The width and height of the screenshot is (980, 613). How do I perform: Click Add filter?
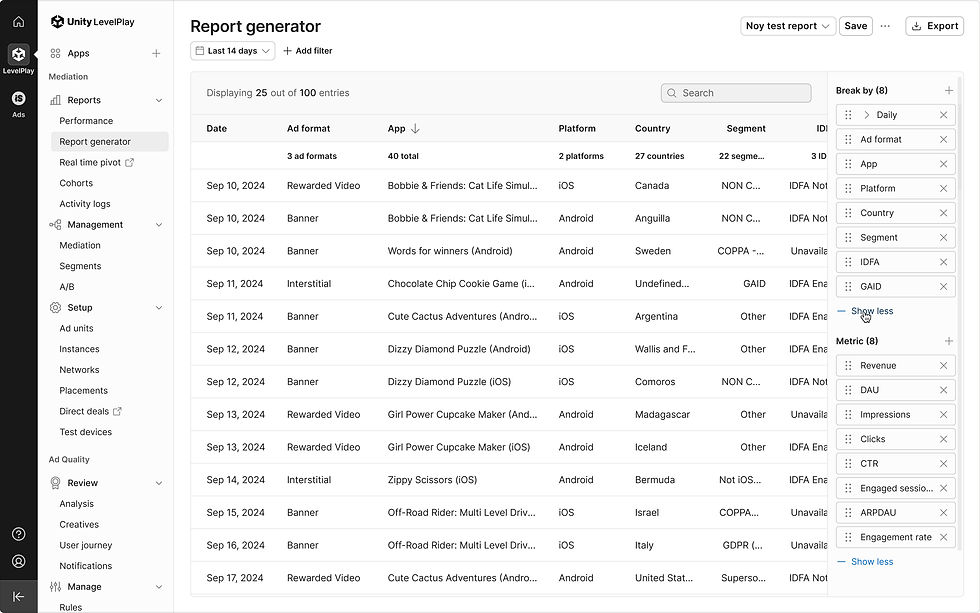308,51
